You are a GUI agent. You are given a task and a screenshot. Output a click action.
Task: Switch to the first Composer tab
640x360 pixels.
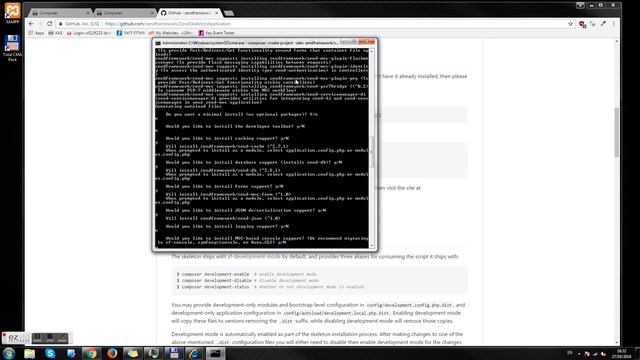tap(60, 13)
